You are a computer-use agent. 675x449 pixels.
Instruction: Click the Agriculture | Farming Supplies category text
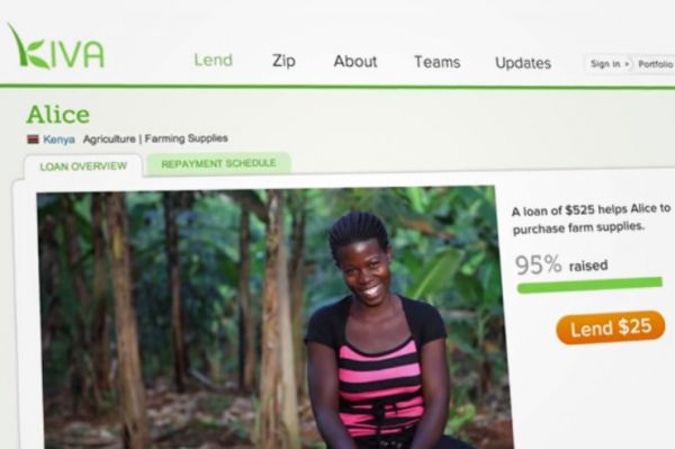click(155, 139)
